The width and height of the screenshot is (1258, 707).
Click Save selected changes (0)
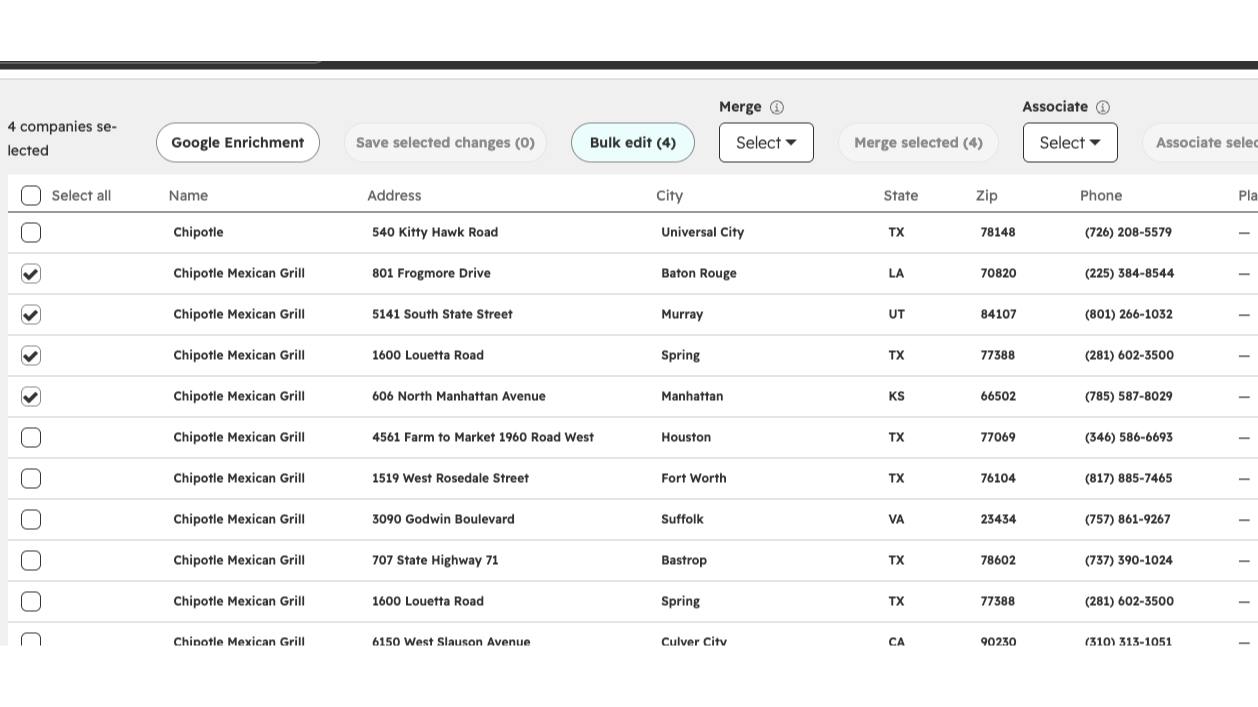pyautogui.click(x=445, y=142)
